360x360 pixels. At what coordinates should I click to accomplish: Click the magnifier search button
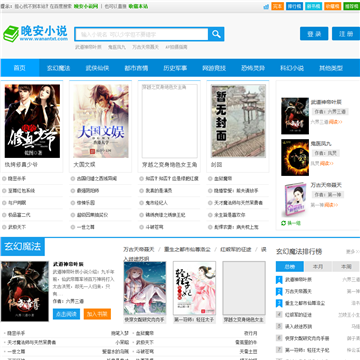pos(216,34)
